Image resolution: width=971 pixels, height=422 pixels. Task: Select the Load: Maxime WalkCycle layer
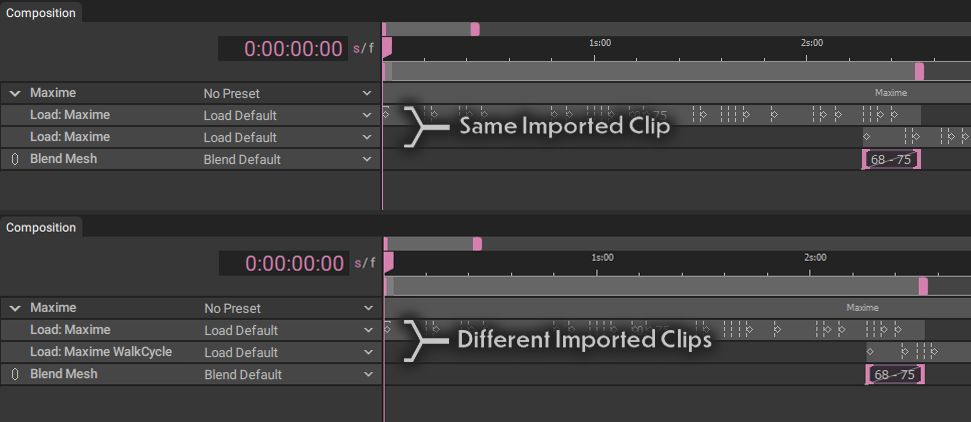pos(101,352)
